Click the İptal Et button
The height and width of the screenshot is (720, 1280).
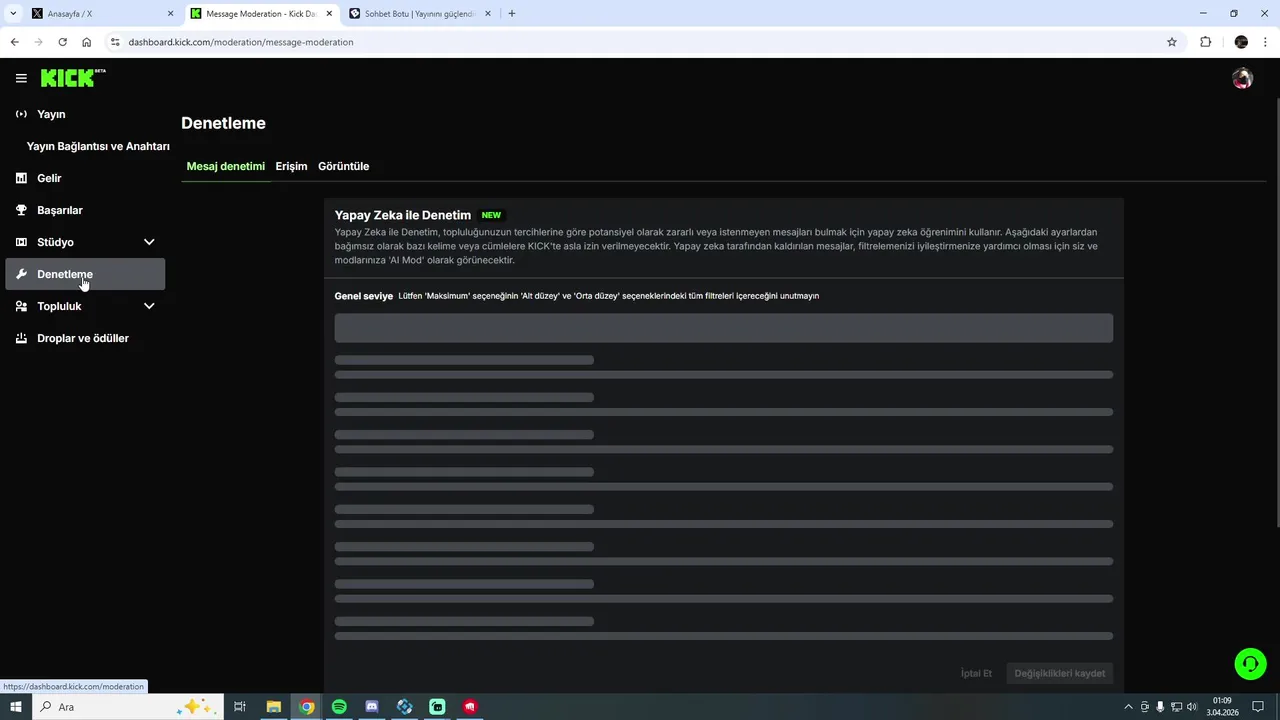976,673
